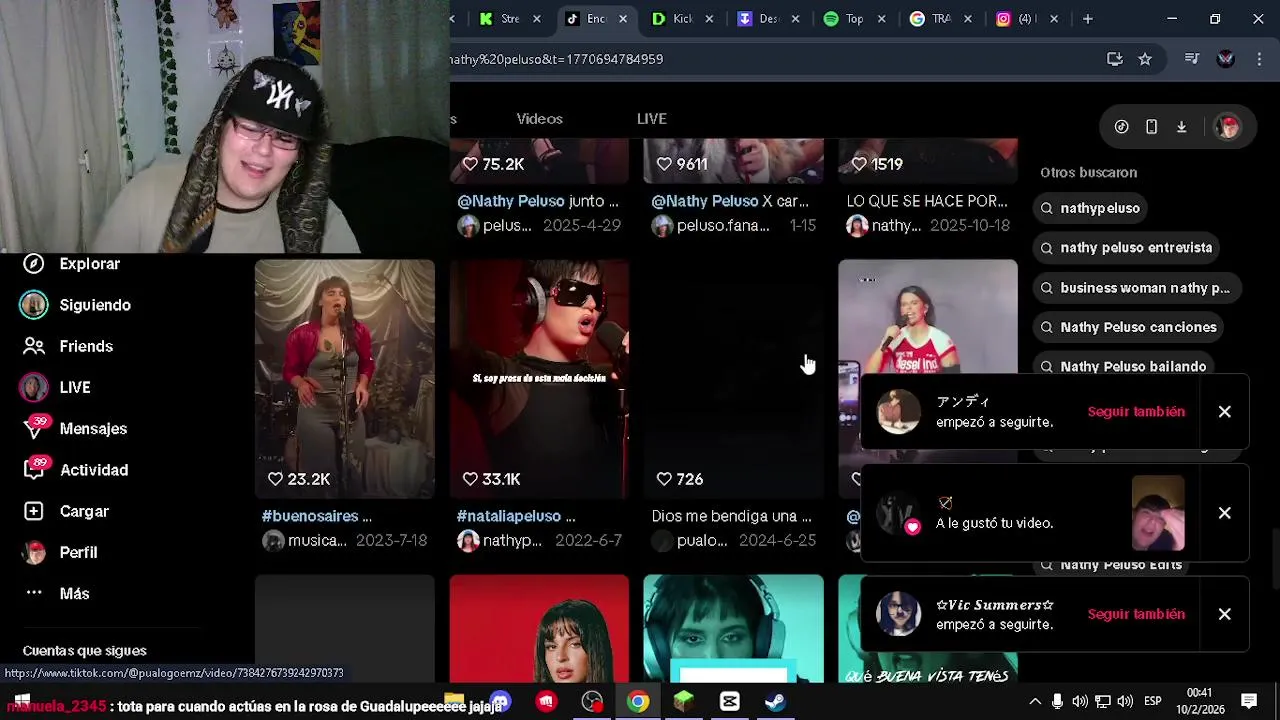The image size is (1280, 720).
Task: Open CapCut in the taskbar
Action: coord(729,702)
